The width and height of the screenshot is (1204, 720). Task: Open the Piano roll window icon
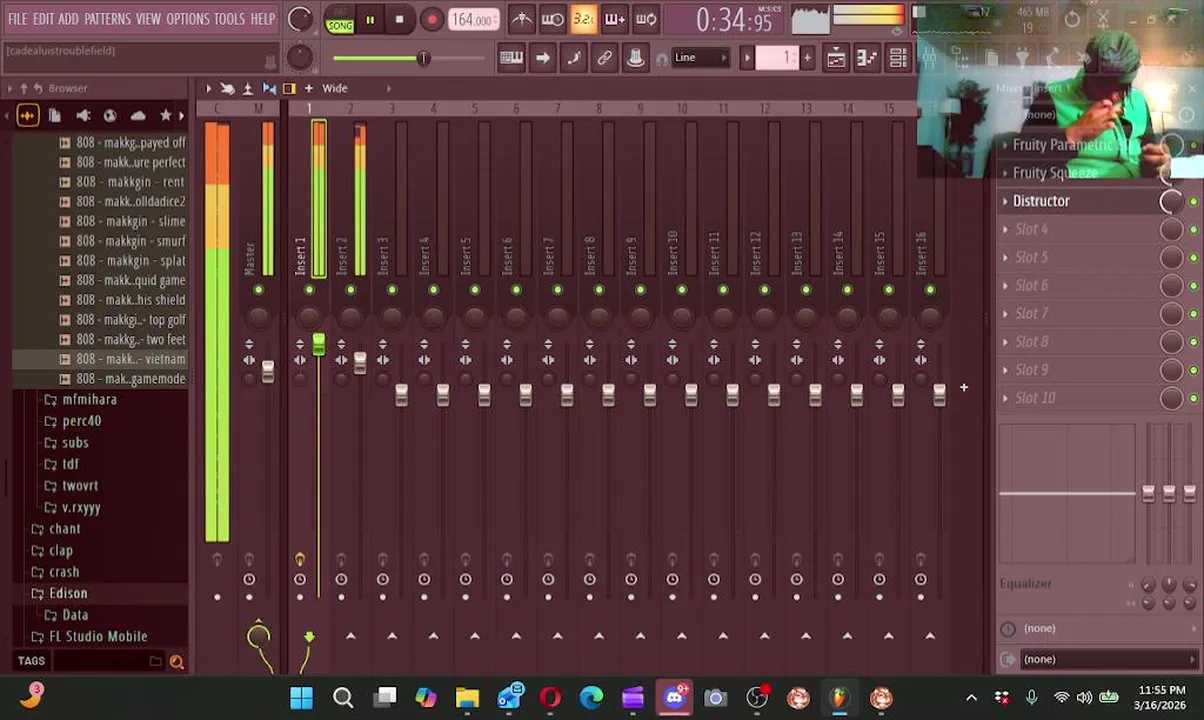[867, 58]
